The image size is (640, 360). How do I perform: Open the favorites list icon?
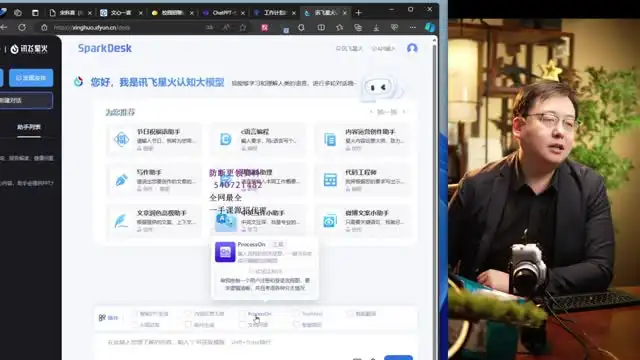pos(340,27)
